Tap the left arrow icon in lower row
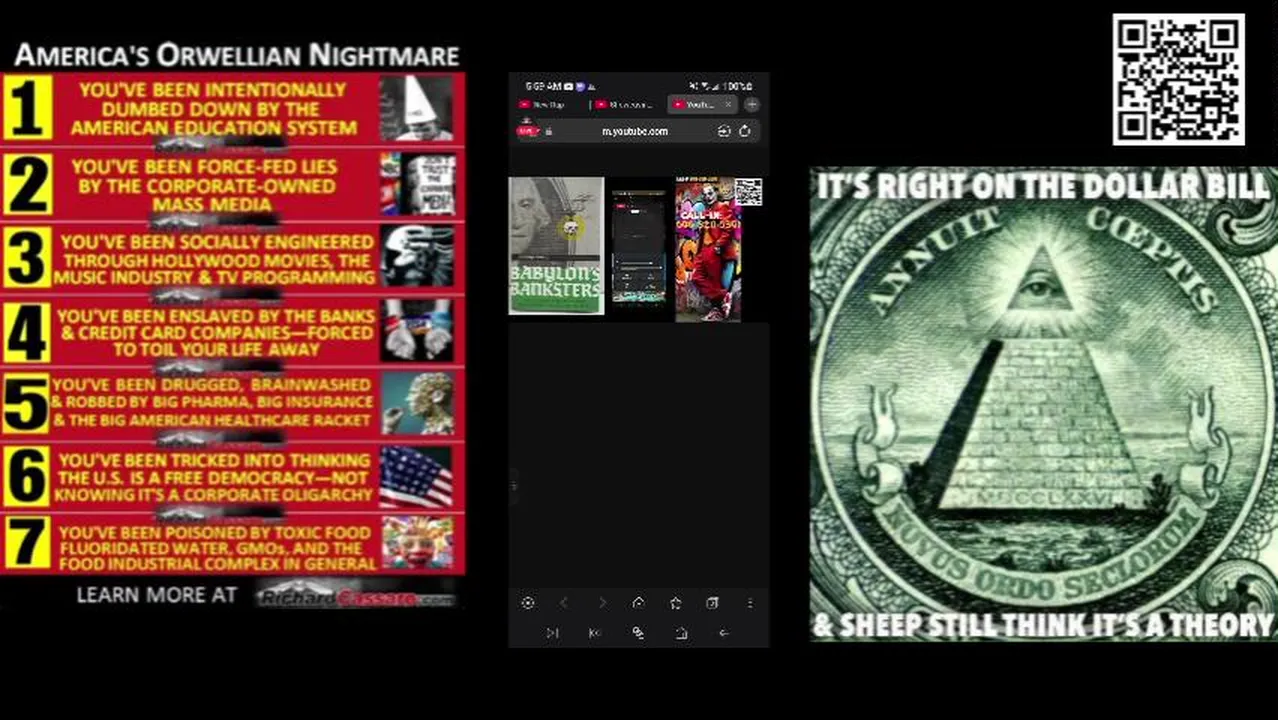 tap(724, 633)
